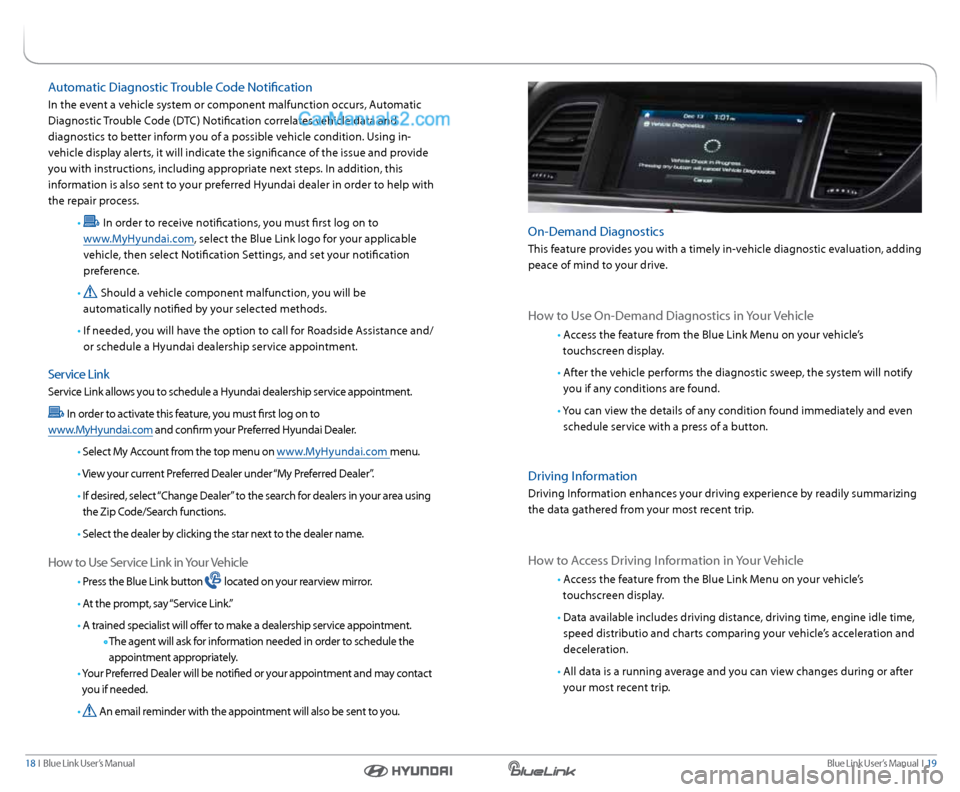
Task: Click the bullet "Select the dealer by clicking the star"
Action: [223, 534]
